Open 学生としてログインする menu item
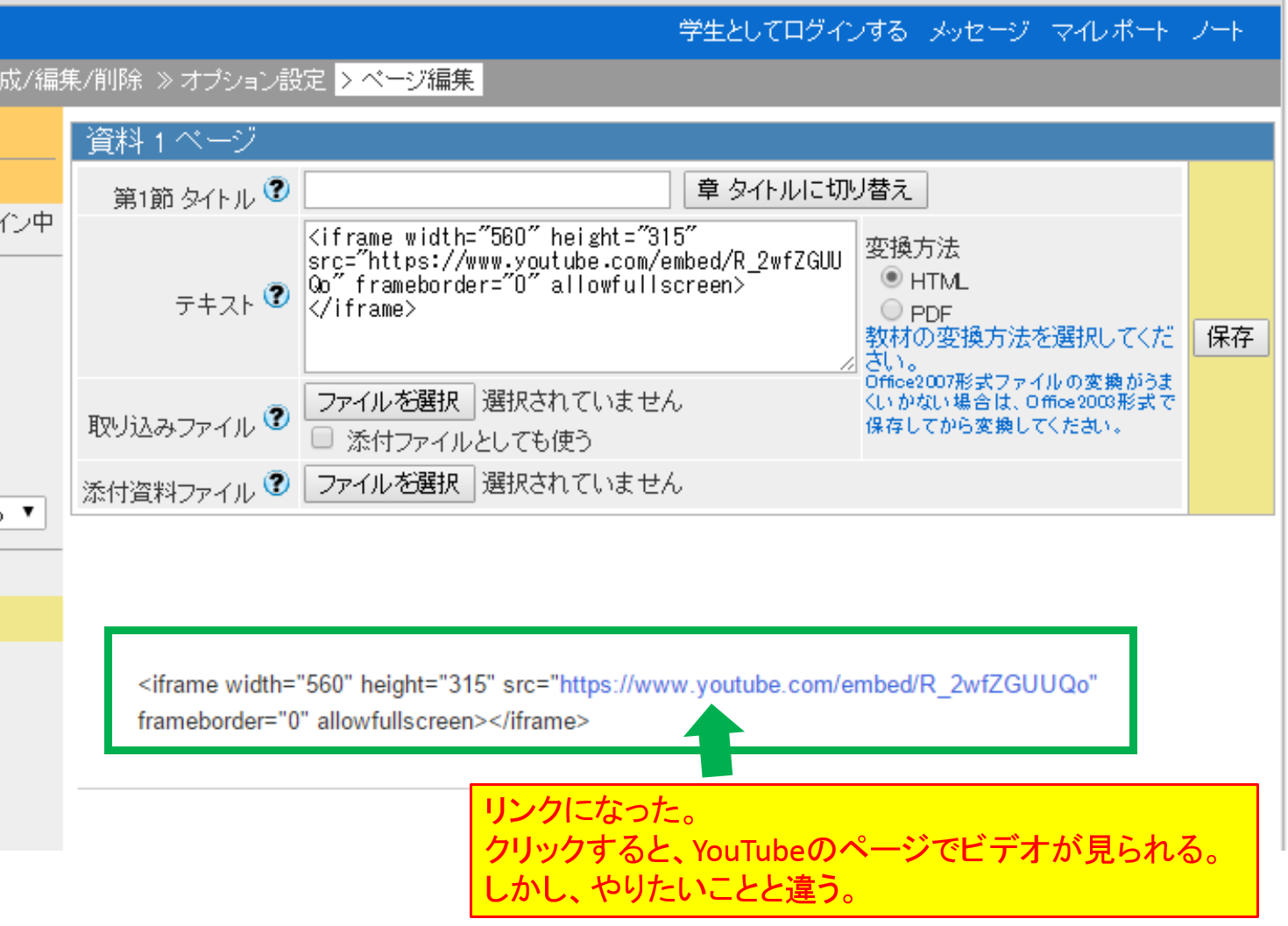 pyautogui.click(x=793, y=32)
